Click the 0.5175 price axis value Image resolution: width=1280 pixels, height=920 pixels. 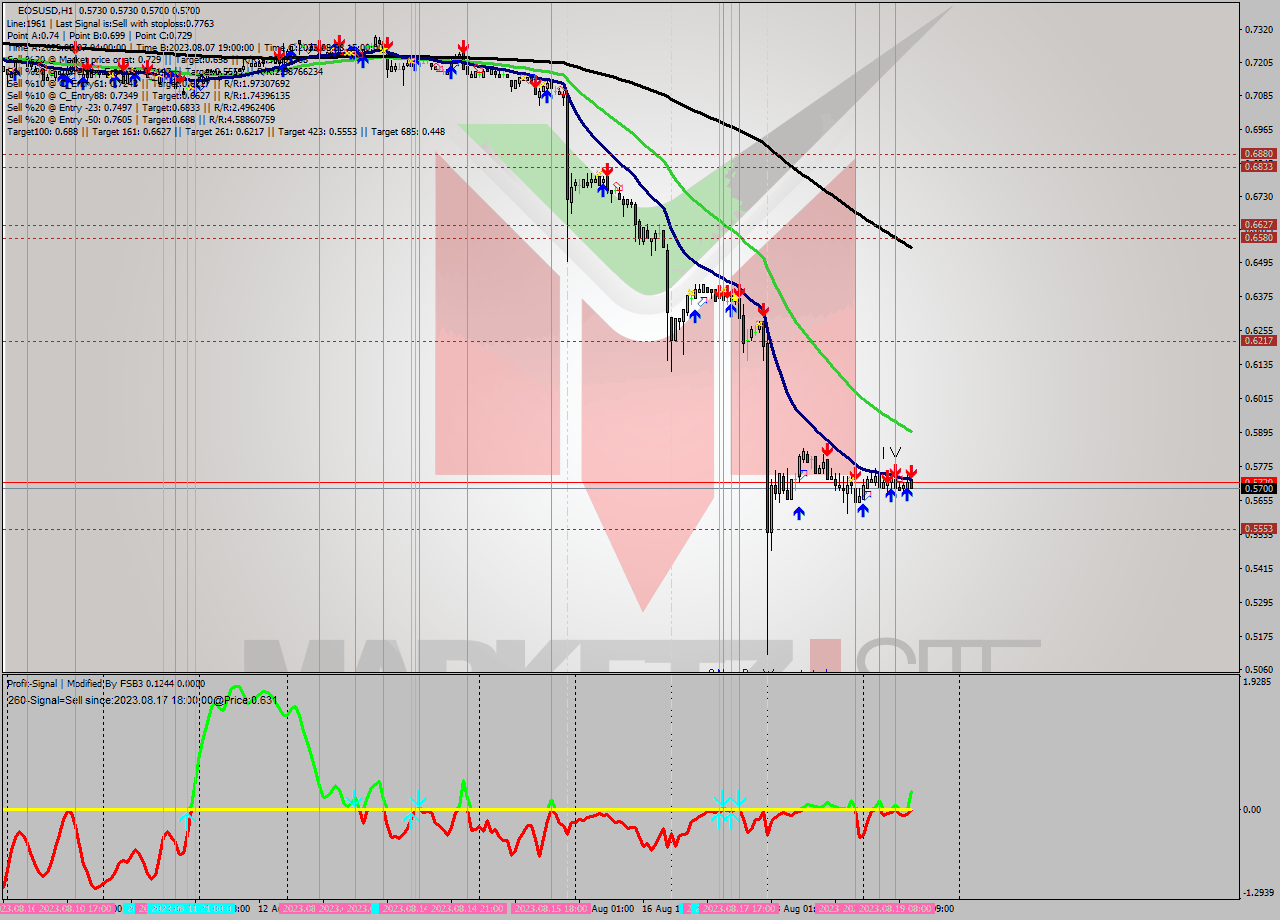click(1258, 635)
